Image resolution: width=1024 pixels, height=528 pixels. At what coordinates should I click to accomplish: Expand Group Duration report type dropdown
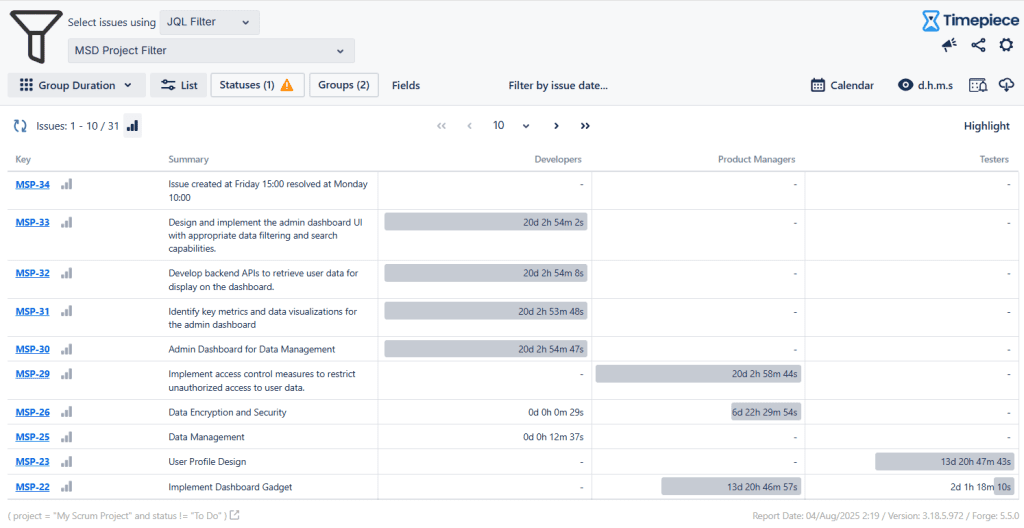tap(76, 85)
